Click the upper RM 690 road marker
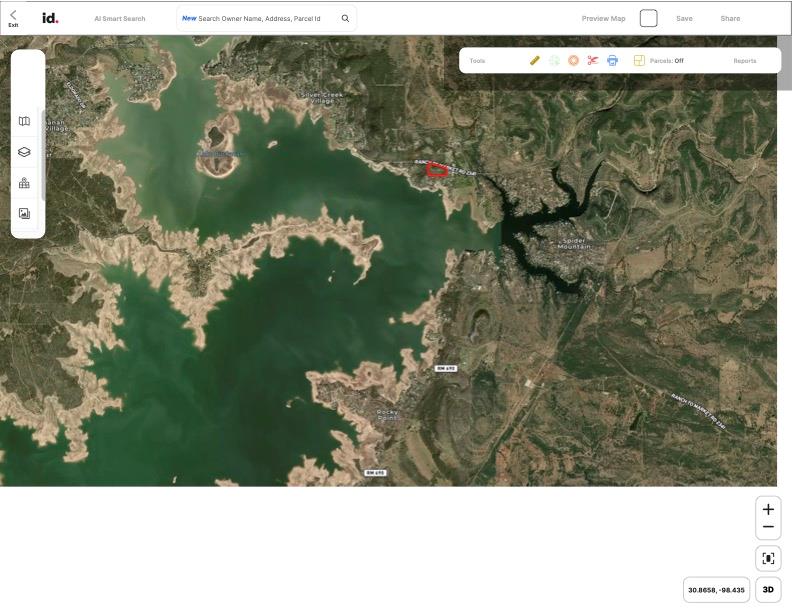Image resolution: width=792 pixels, height=612 pixels. click(x=446, y=369)
